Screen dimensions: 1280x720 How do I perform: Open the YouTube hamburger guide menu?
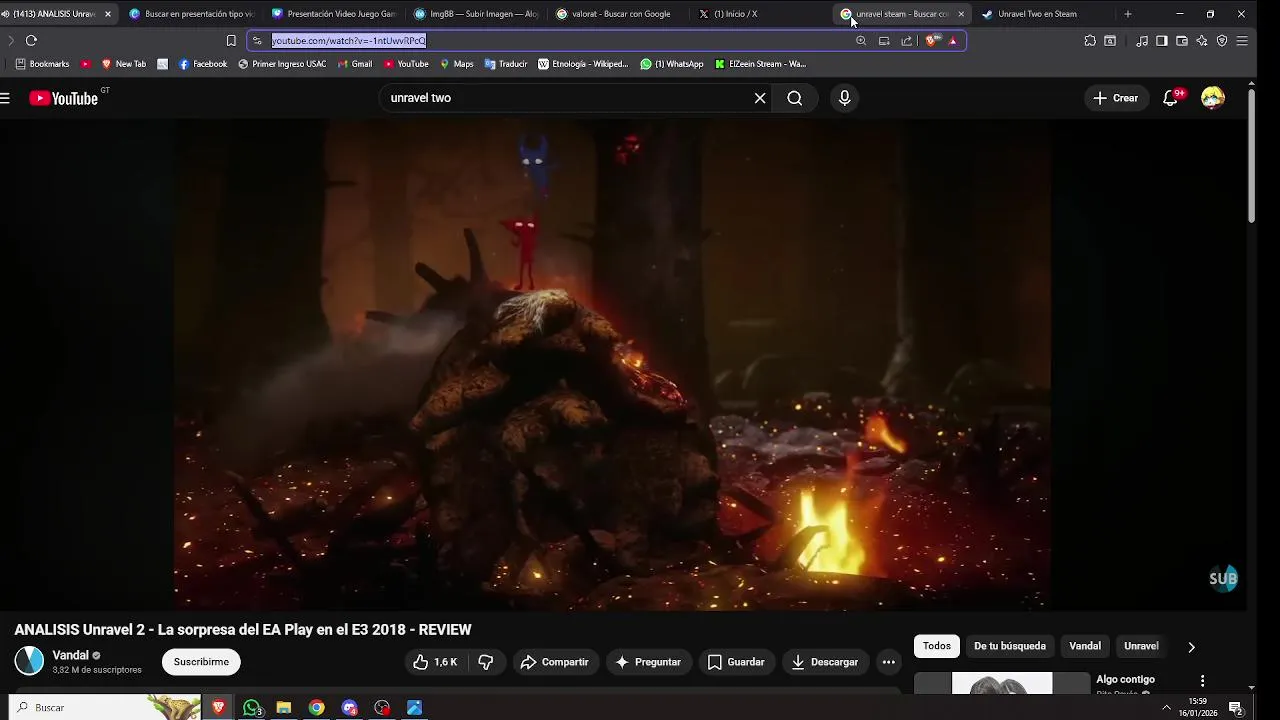[x=5, y=98]
